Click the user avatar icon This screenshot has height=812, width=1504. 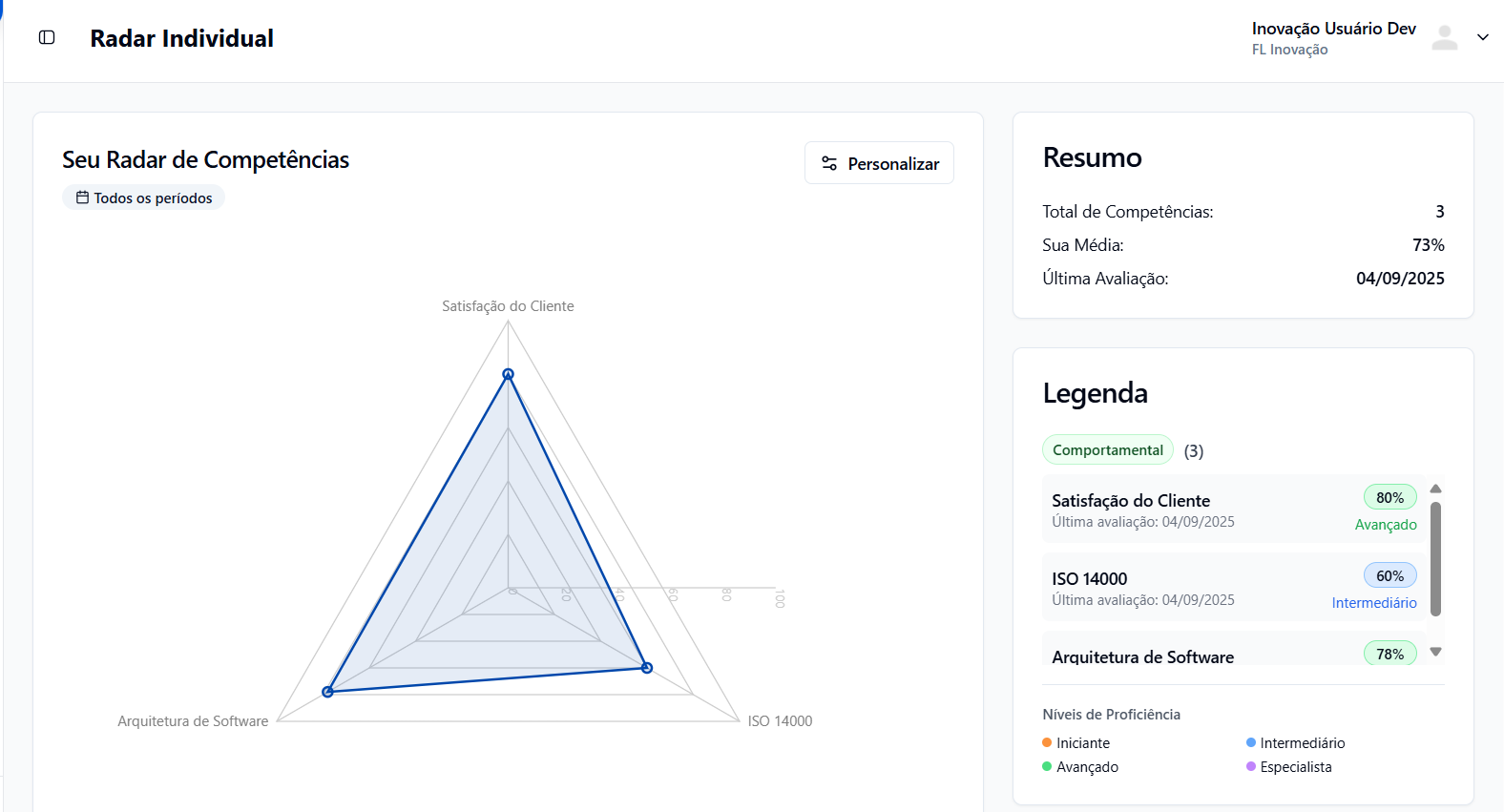[x=1445, y=38]
